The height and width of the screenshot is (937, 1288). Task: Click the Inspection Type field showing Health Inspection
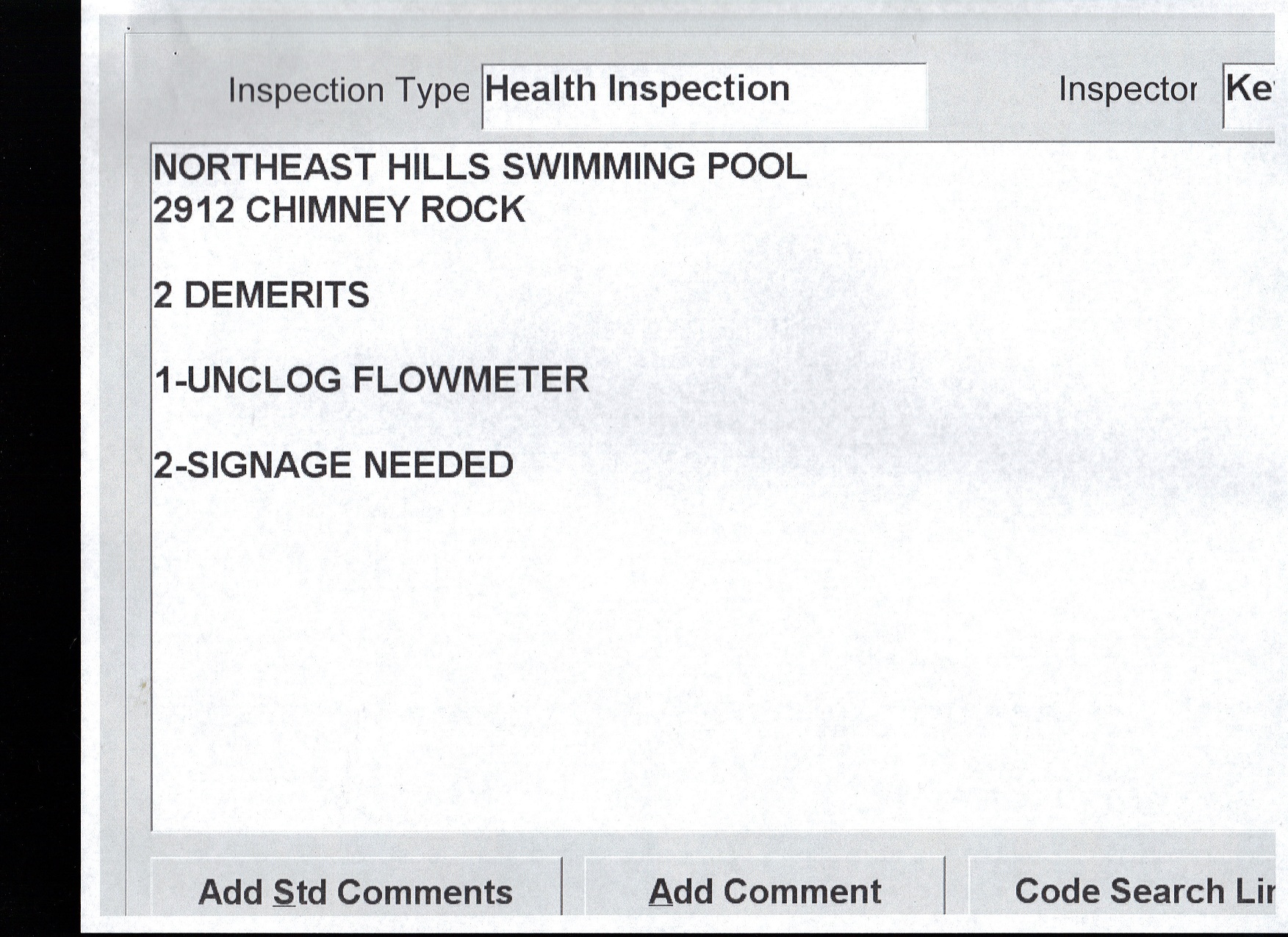703,96
